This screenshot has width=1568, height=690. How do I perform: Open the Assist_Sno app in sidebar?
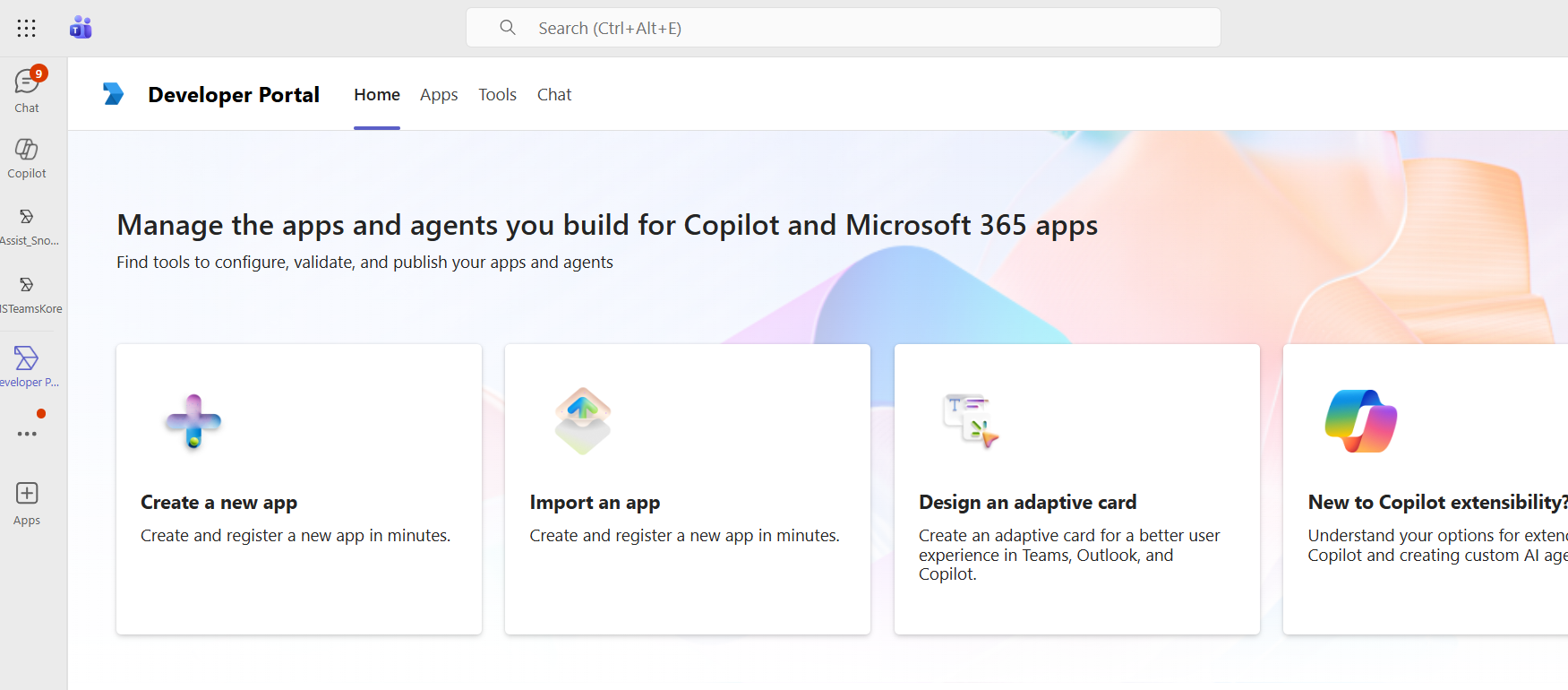coord(27,225)
